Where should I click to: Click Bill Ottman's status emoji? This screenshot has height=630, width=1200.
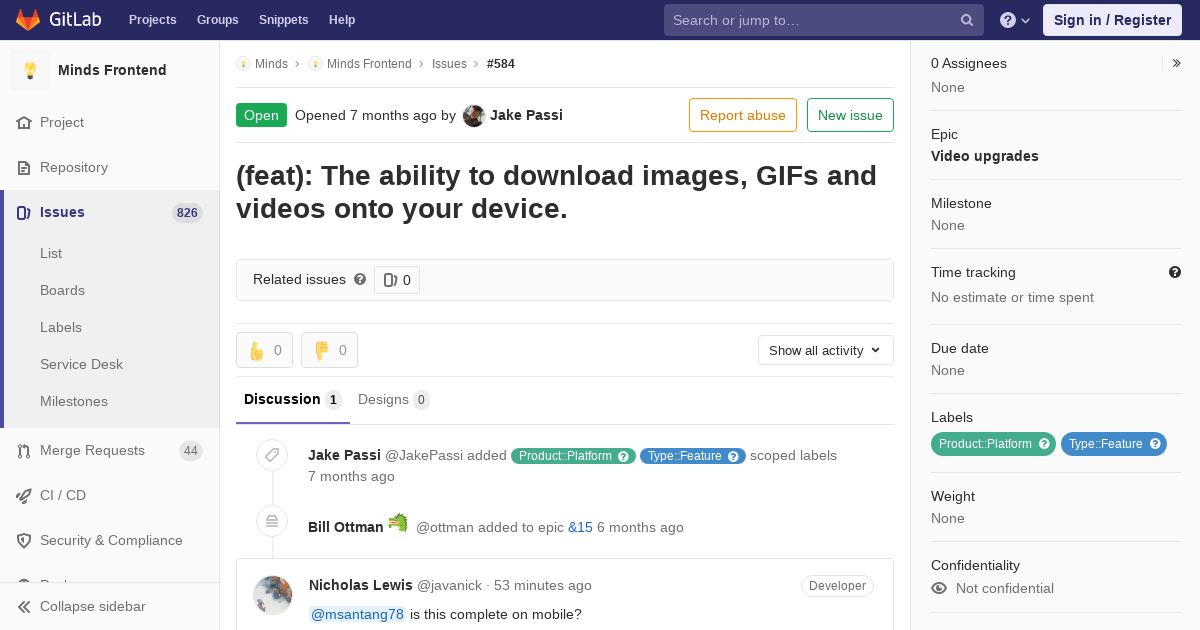tap(398, 522)
